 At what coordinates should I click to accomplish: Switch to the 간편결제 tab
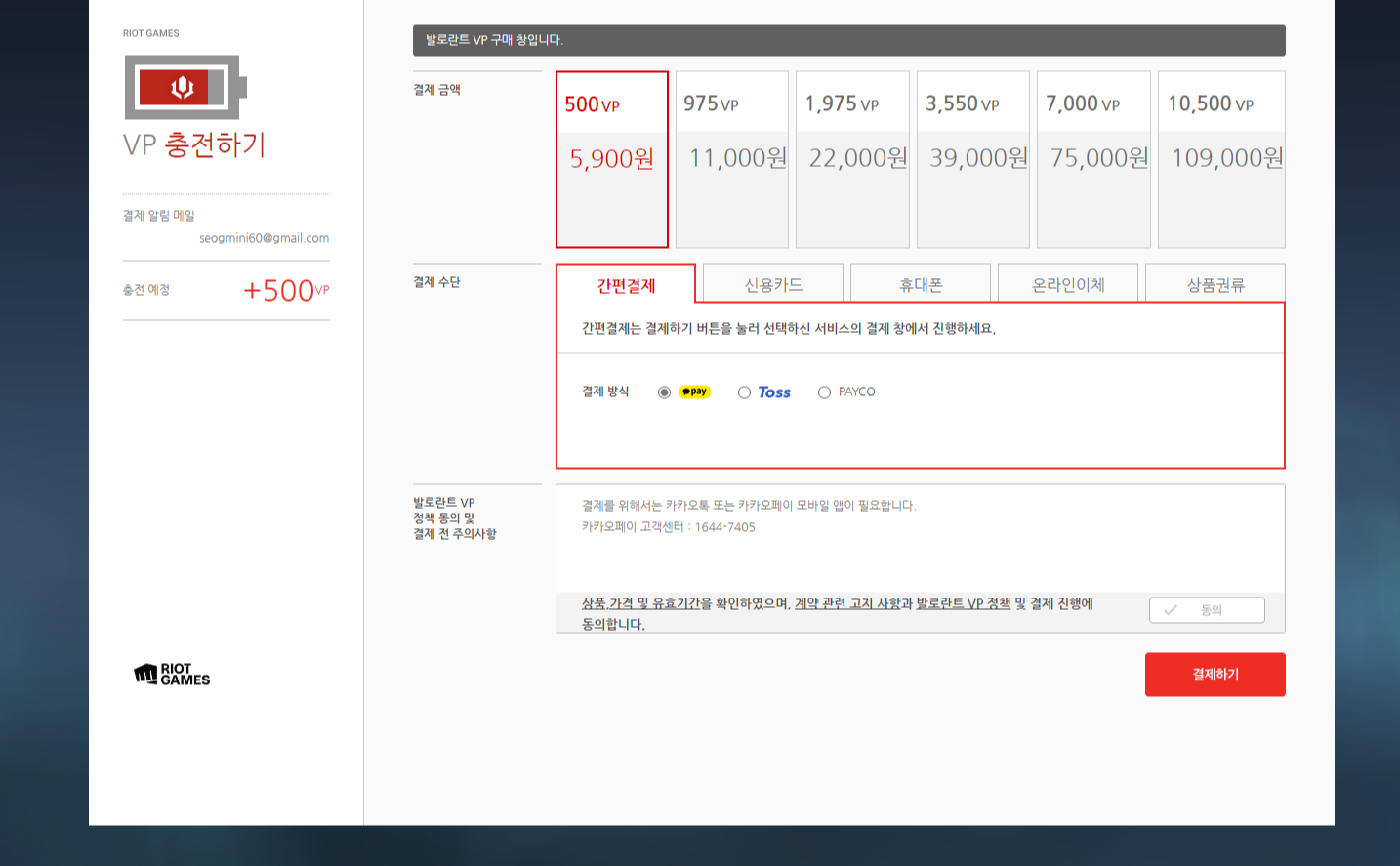click(626, 284)
